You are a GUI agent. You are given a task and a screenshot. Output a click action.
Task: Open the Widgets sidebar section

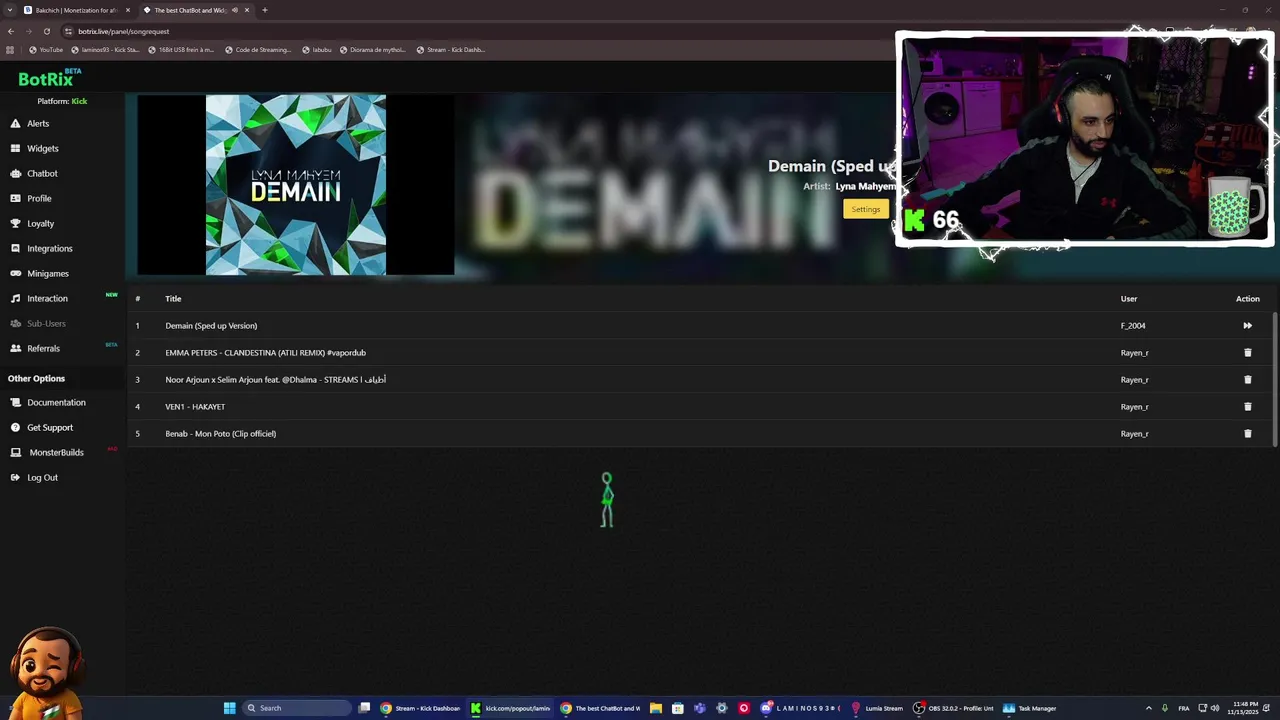[x=42, y=149]
